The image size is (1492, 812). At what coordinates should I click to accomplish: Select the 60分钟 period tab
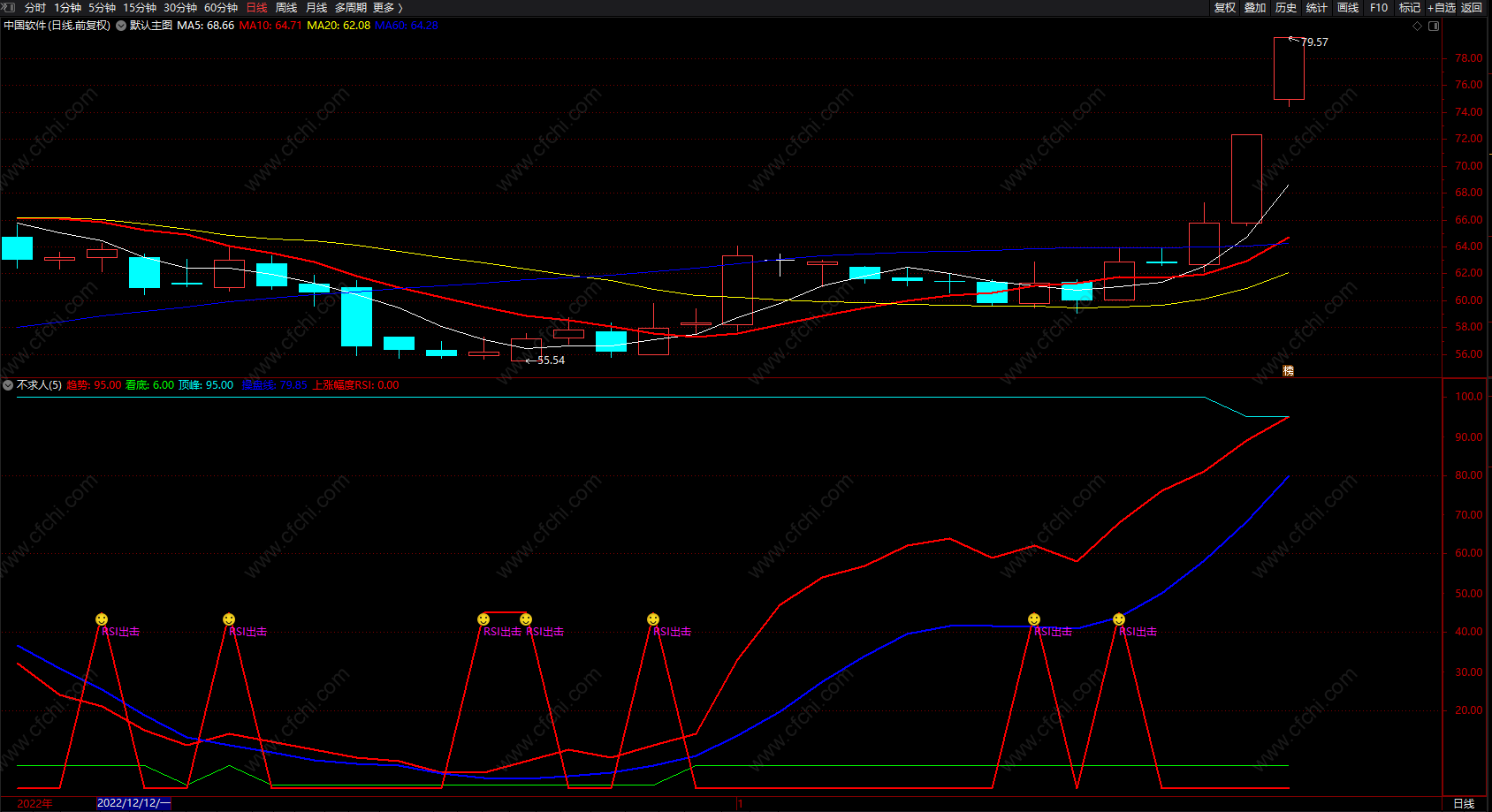pyautogui.click(x=221, y=7)
